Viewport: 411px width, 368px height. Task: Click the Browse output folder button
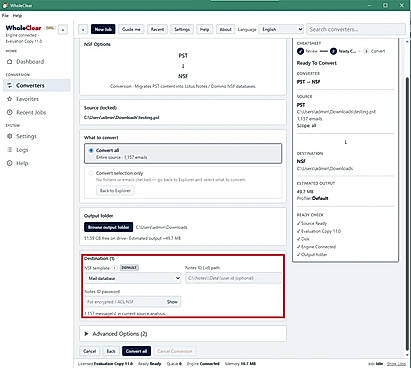pos(108,227)
